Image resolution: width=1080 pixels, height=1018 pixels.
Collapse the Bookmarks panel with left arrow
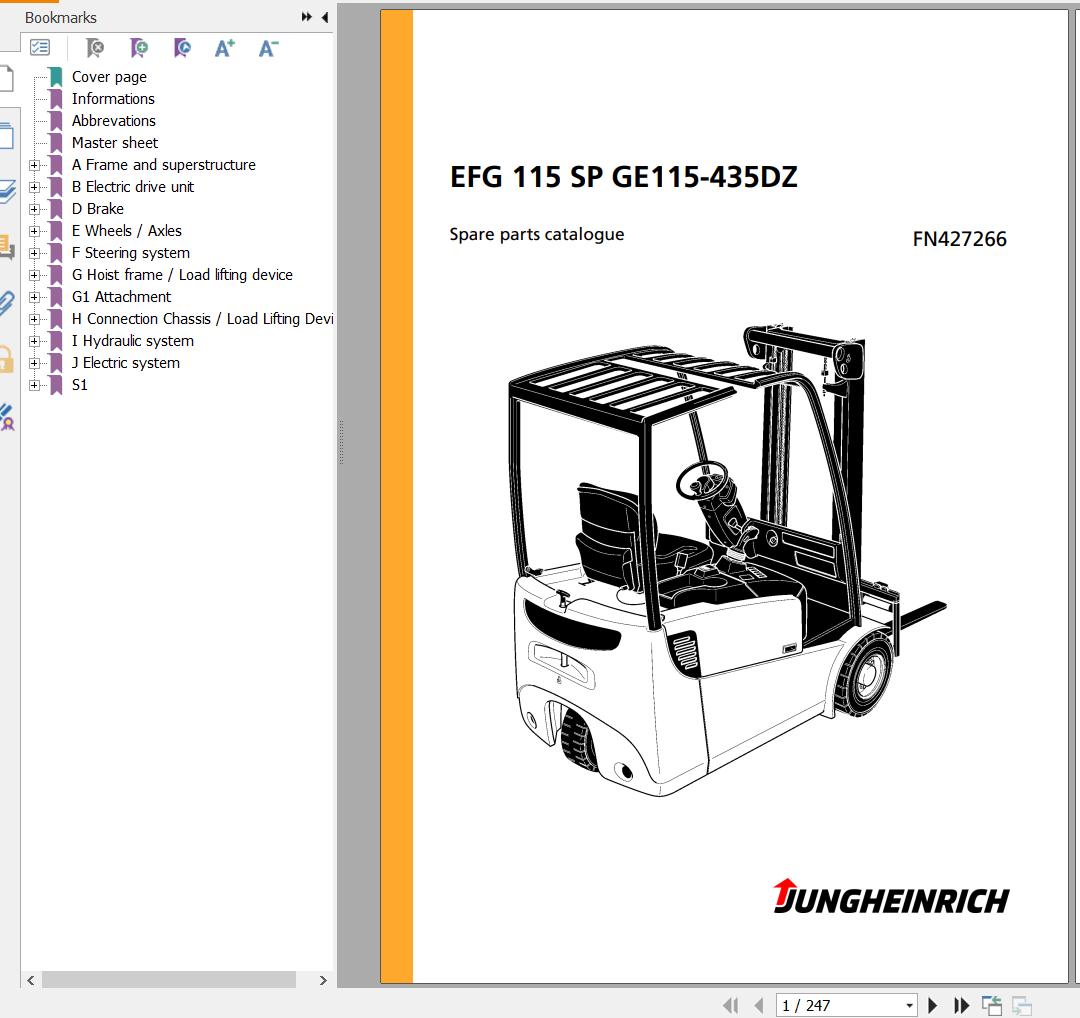pyautogui.click(x=324, y=17)
